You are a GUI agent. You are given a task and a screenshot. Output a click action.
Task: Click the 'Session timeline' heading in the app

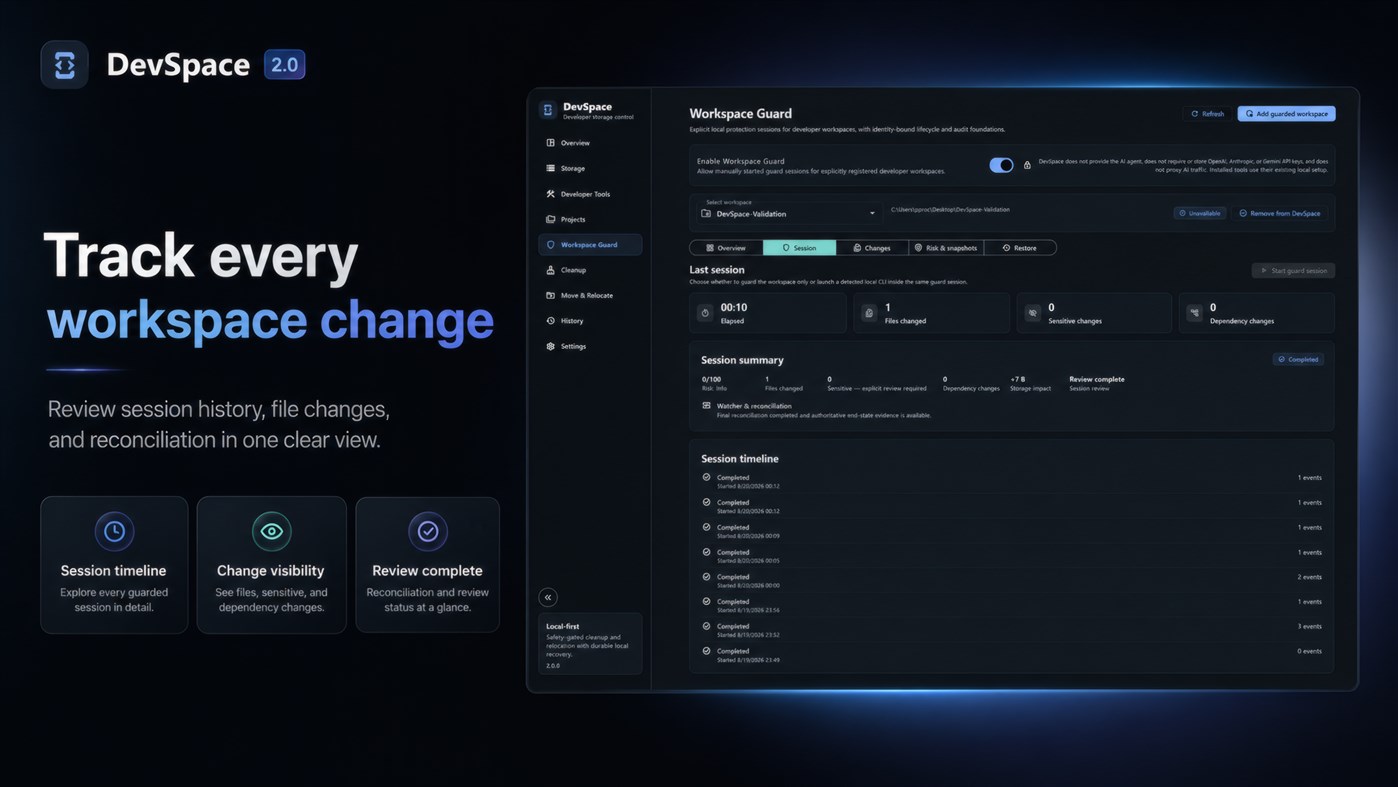(740, 459)
